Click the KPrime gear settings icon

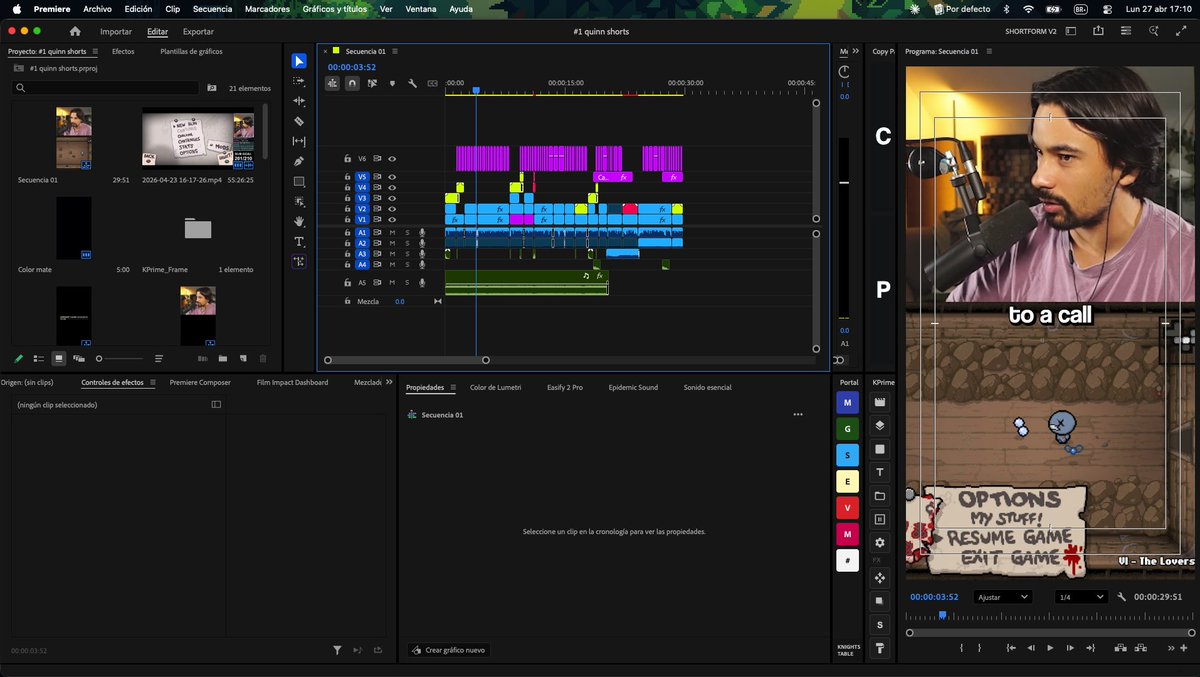click(x=880, y=542)
